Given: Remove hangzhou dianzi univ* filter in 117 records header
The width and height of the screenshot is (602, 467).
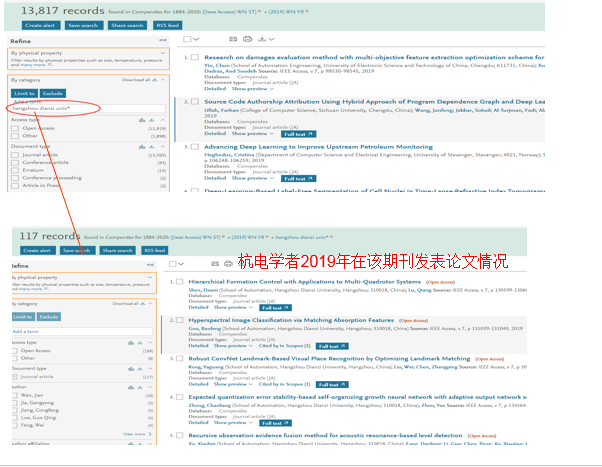Looking at the screenshot, I should click(331, 237).
